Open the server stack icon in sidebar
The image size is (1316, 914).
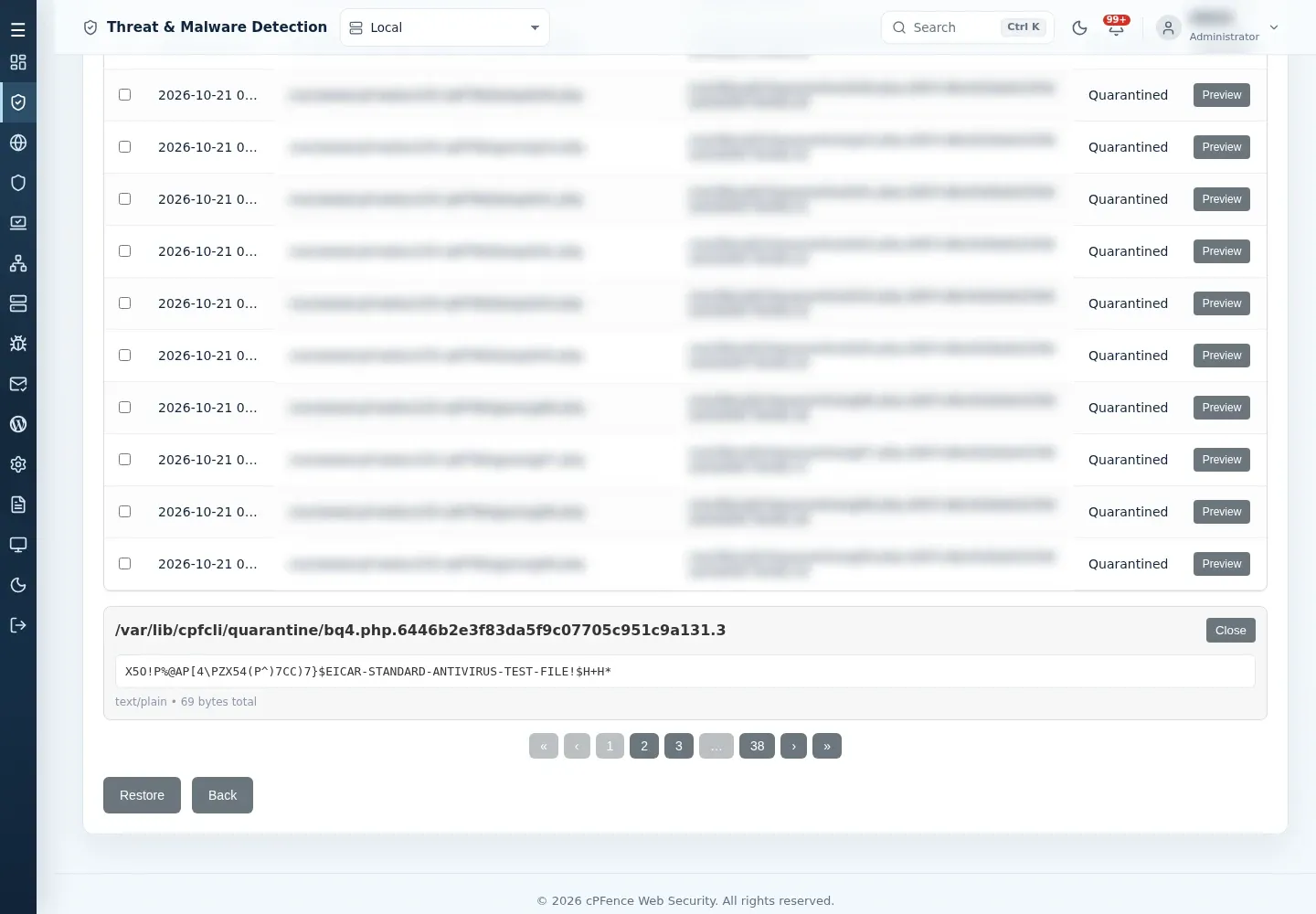pyautogui.click(x=17, y=303)
